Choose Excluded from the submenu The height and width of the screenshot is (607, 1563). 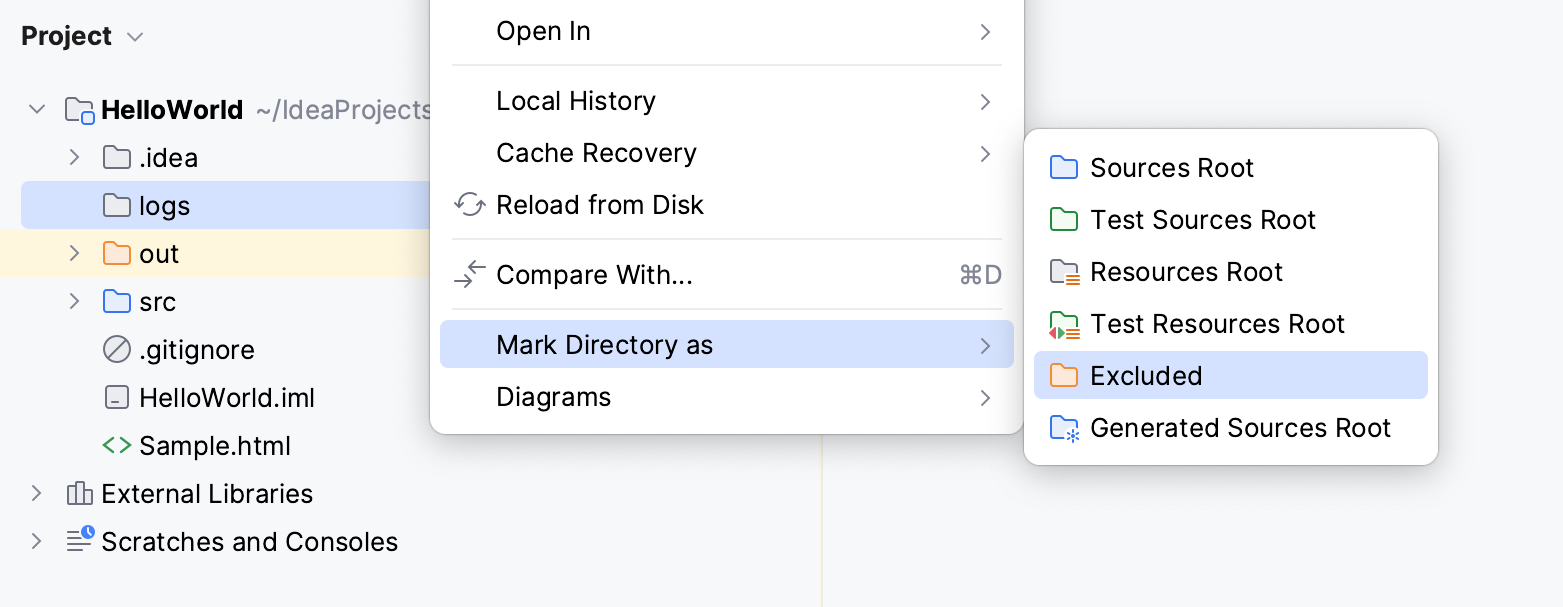coord(1147,375)
